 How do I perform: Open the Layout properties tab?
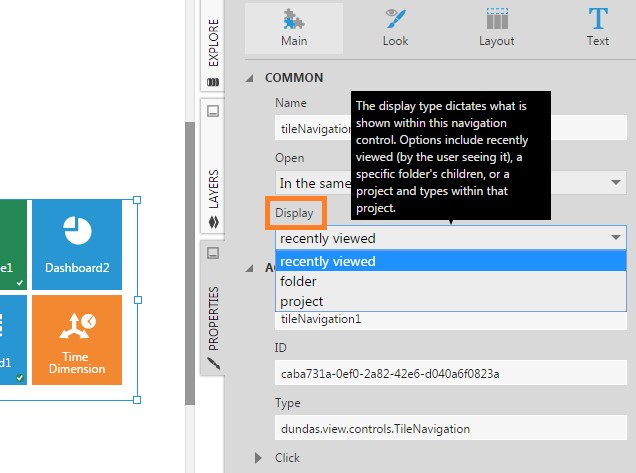(x=496, y=28)
